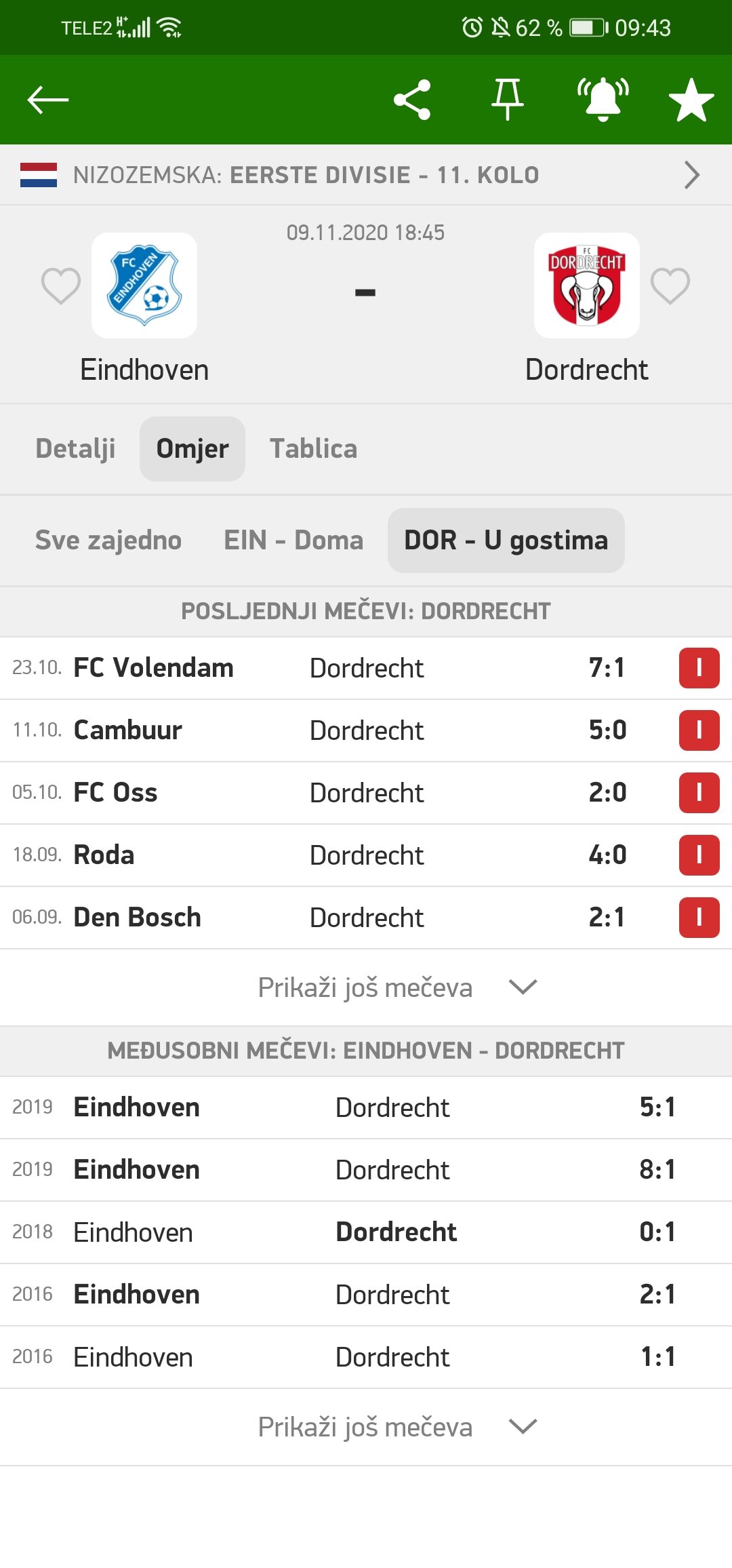Open the FC Volendam 7:1 match

[x=339, y=668]
